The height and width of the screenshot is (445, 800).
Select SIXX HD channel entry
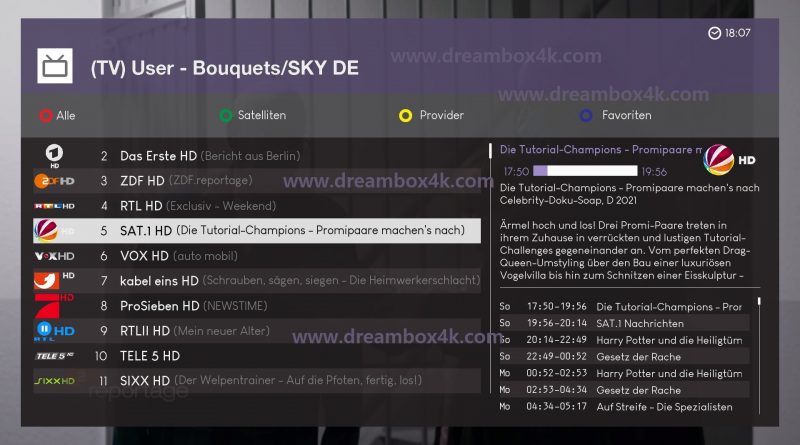click(257, 381)
